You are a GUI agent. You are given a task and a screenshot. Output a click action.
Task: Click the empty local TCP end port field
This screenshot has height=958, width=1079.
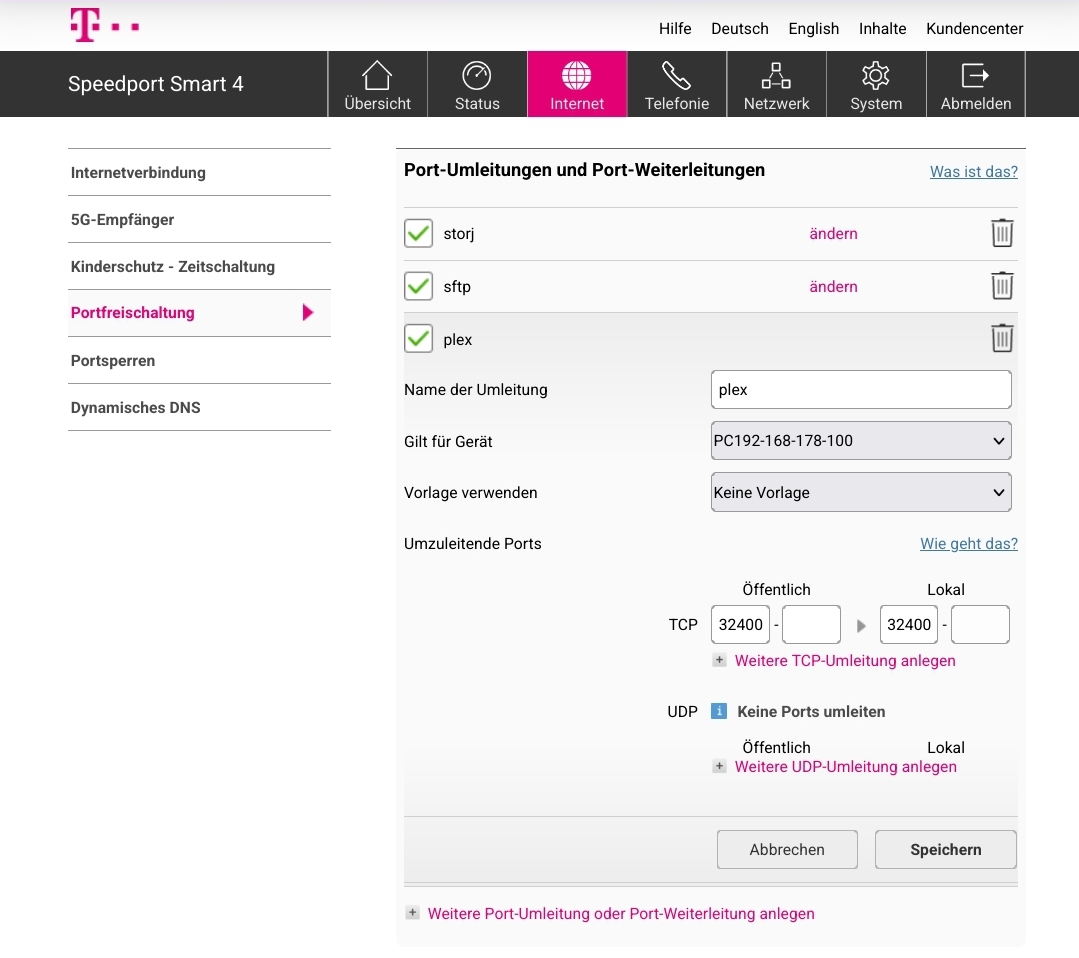pyautogui.click(x=980, y=624)
